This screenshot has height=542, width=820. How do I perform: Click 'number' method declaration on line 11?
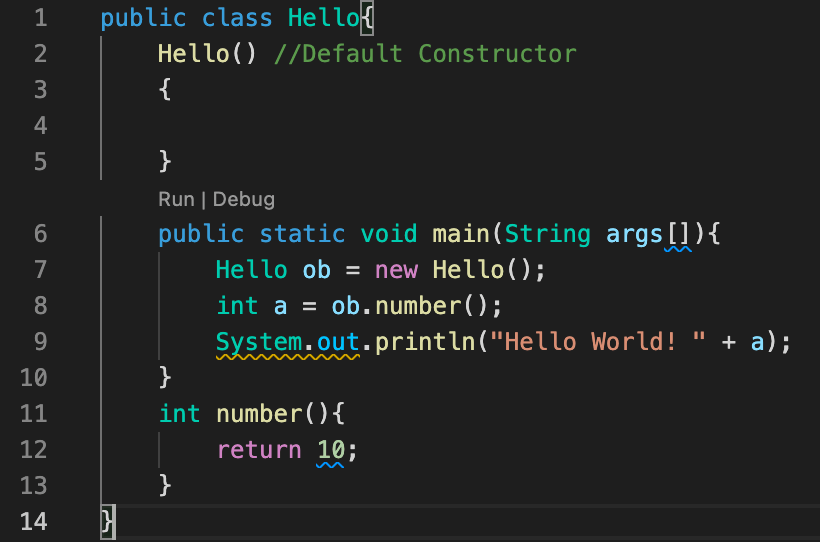[x=259, y=414]
